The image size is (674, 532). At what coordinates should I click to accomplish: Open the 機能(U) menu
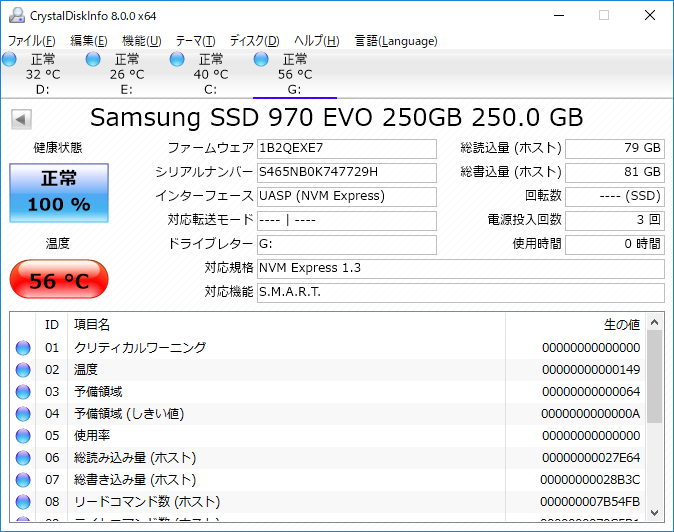pos(141,41)
